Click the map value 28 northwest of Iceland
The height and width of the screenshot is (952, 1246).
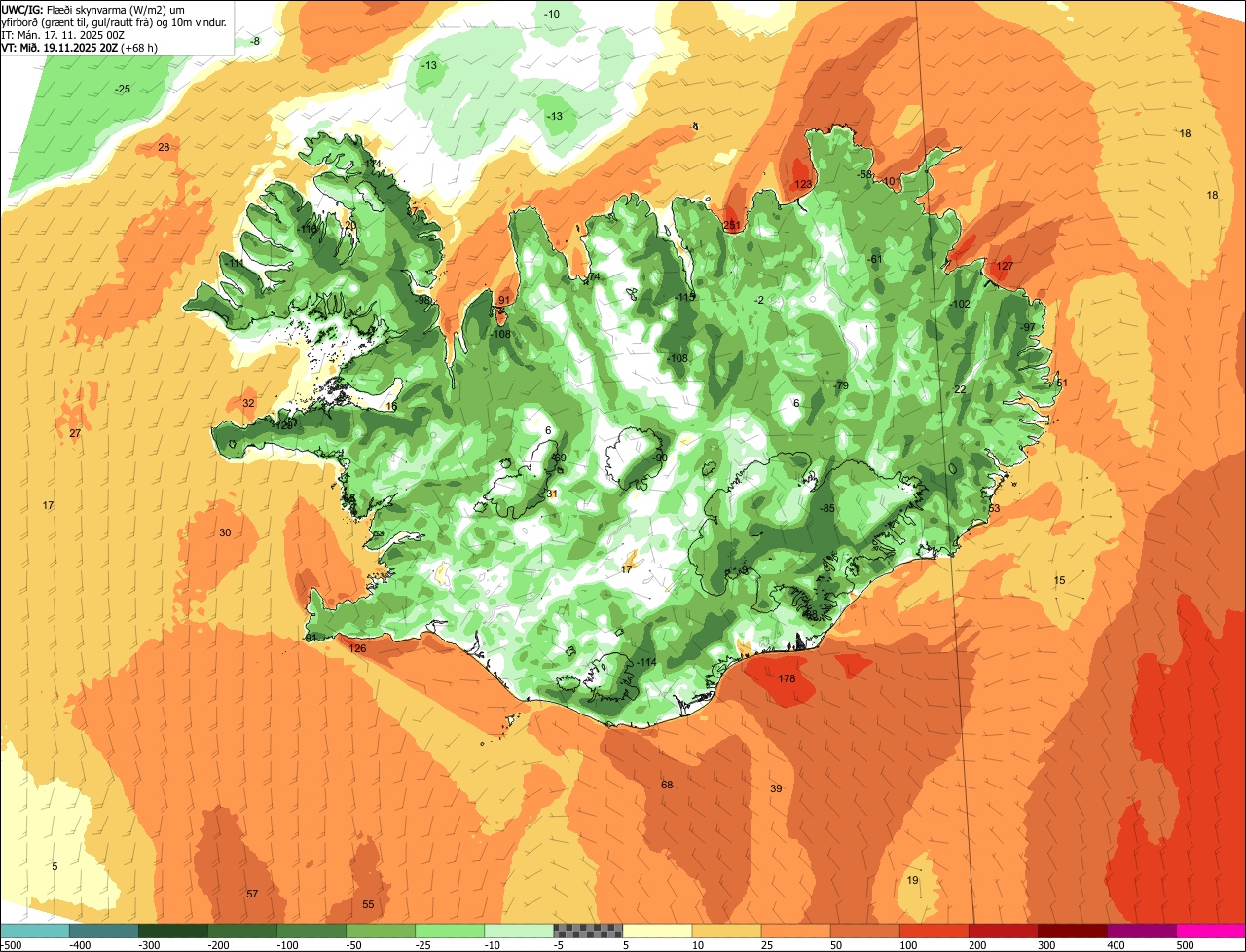pos(164,147)
